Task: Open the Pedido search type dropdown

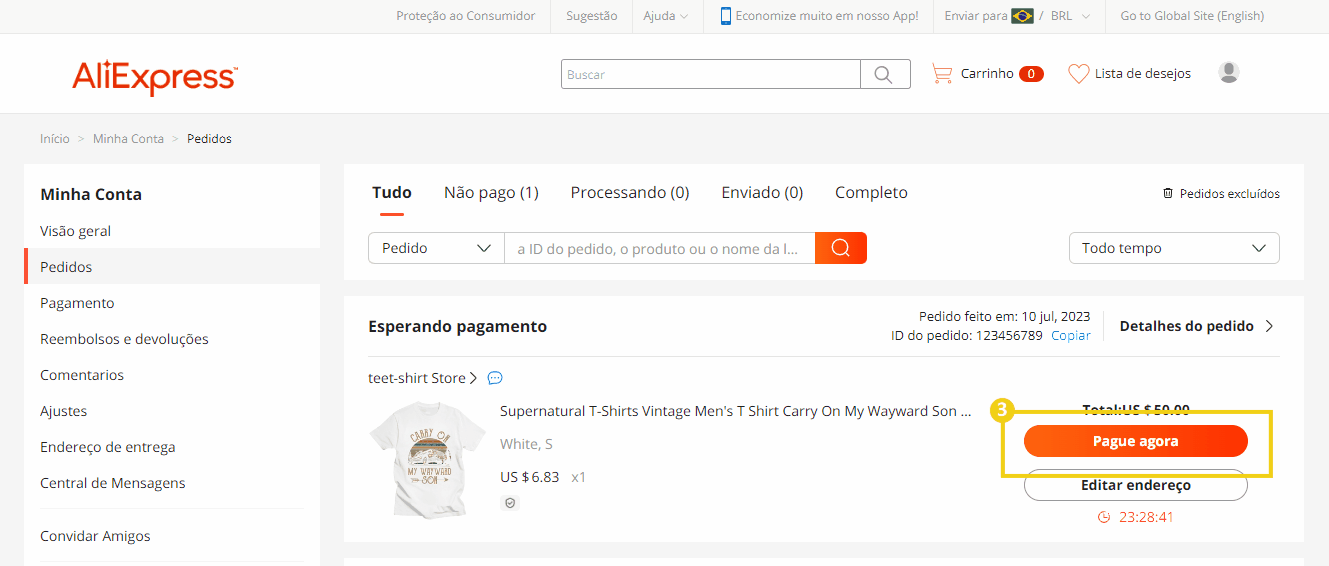Action: point(436,248)
